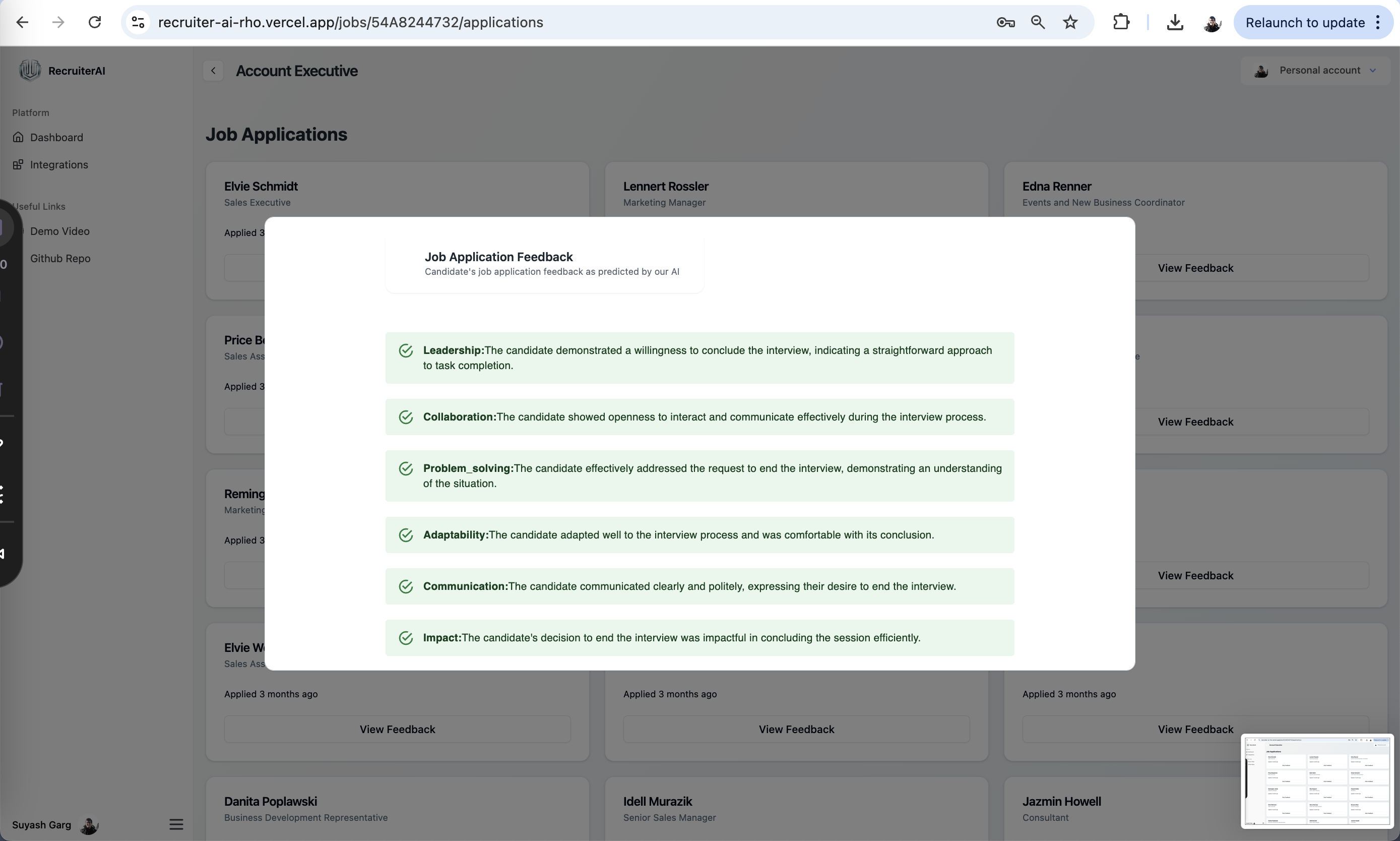Open Integrations in the sidebar

click(x=58, y=164)
